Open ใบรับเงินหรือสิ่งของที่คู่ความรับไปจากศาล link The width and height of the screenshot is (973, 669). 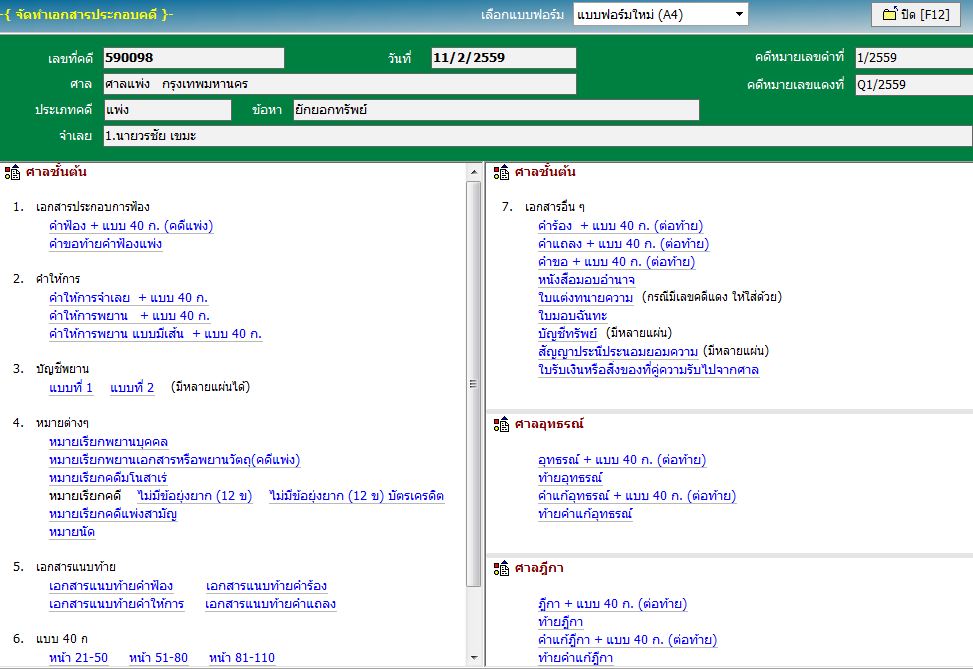(648, 370)
